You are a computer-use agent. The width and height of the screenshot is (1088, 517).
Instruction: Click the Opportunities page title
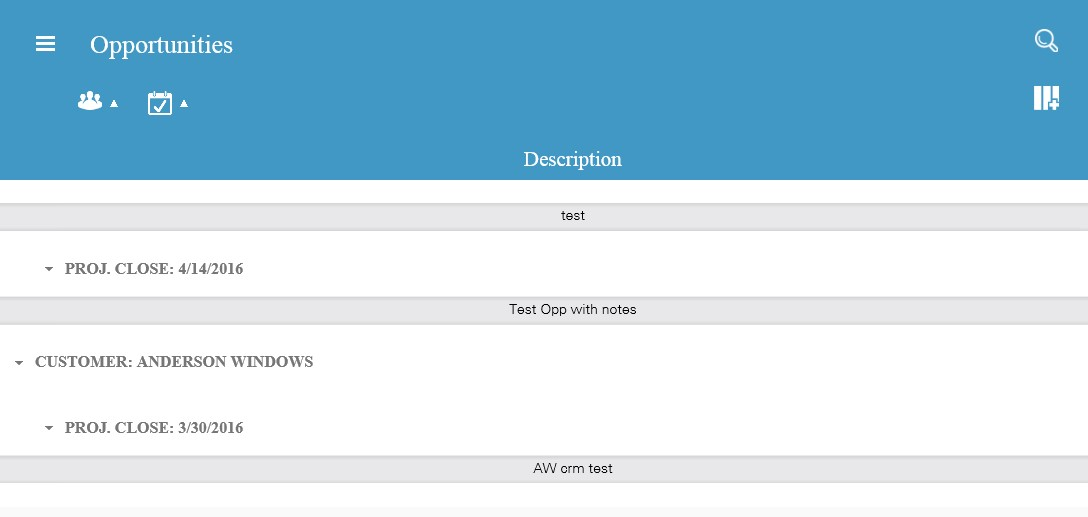(x=161, y=44)
